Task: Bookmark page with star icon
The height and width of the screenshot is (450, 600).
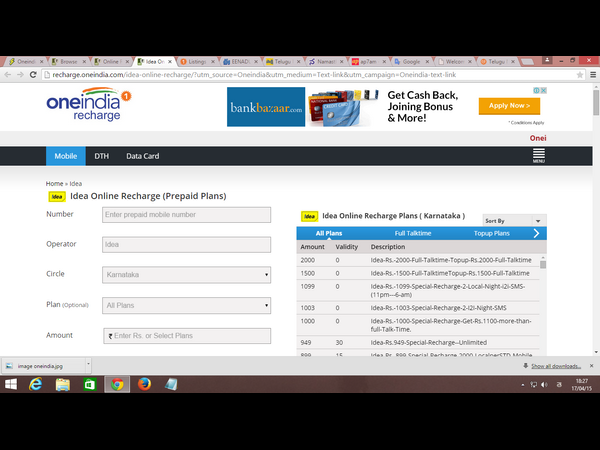Action: point(580,75)
